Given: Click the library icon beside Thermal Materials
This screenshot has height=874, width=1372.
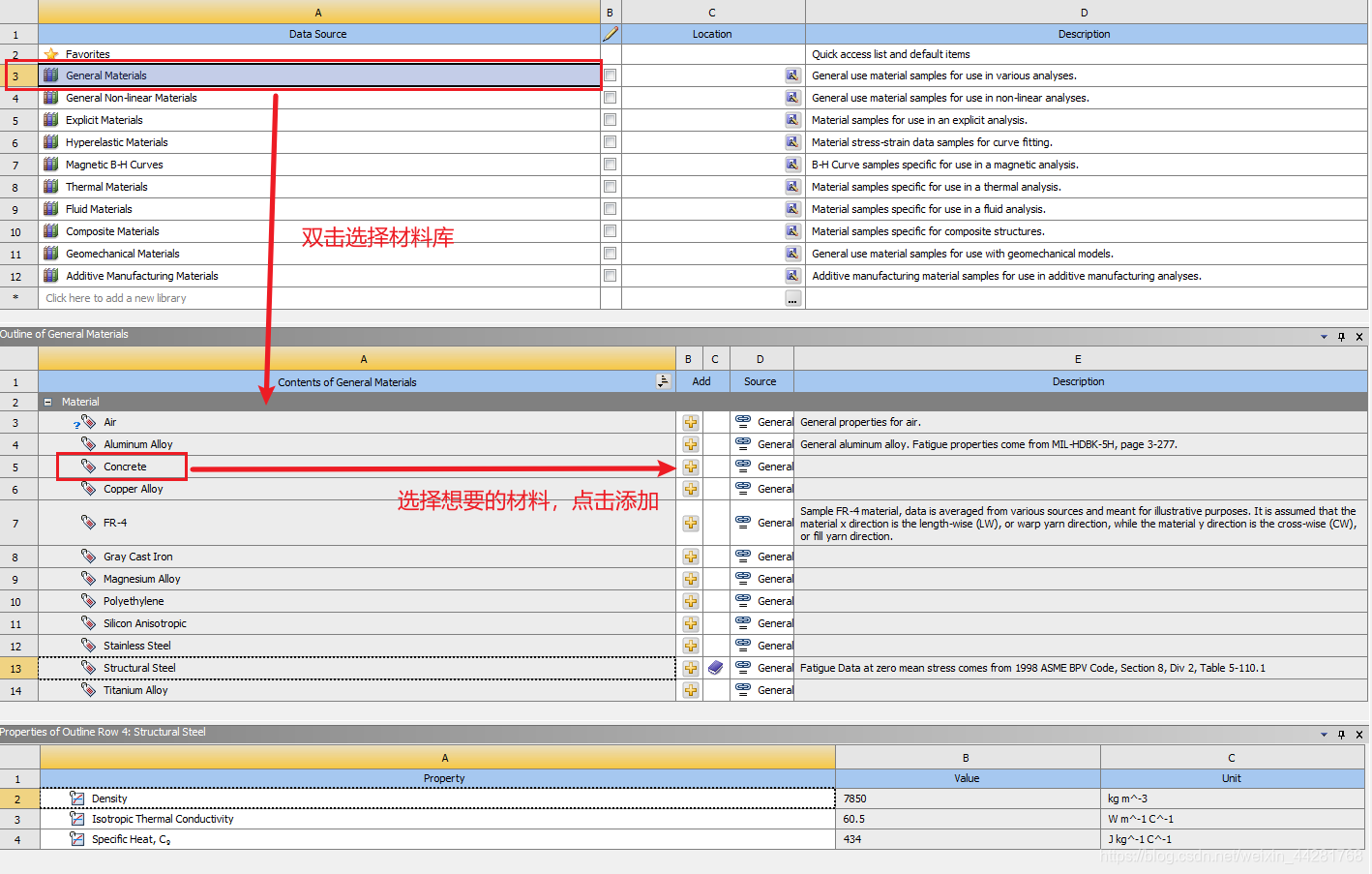Looking at the screenshot, I should tap(51, 187).
